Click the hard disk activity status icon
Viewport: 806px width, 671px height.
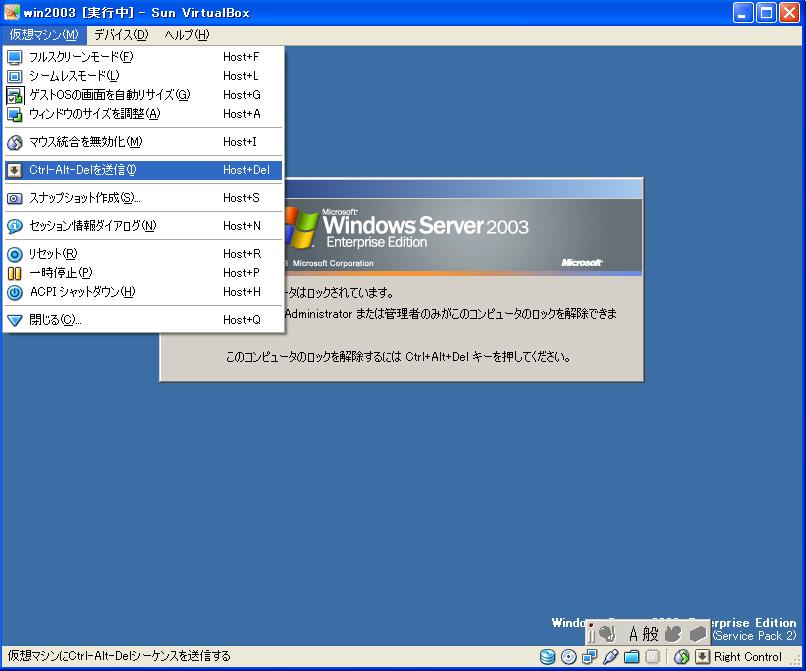tap(548, 657)
